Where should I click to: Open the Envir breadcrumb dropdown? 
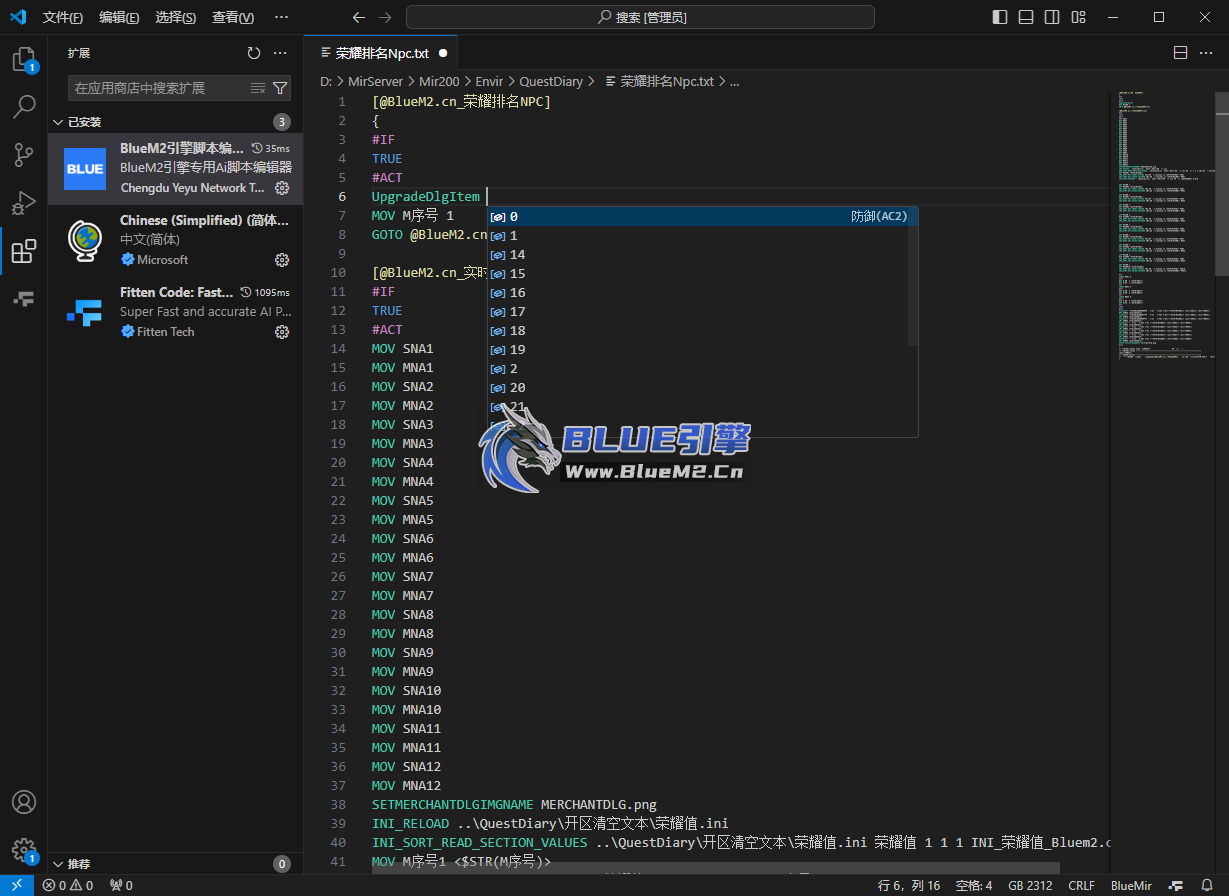click(x=489, y=81)
